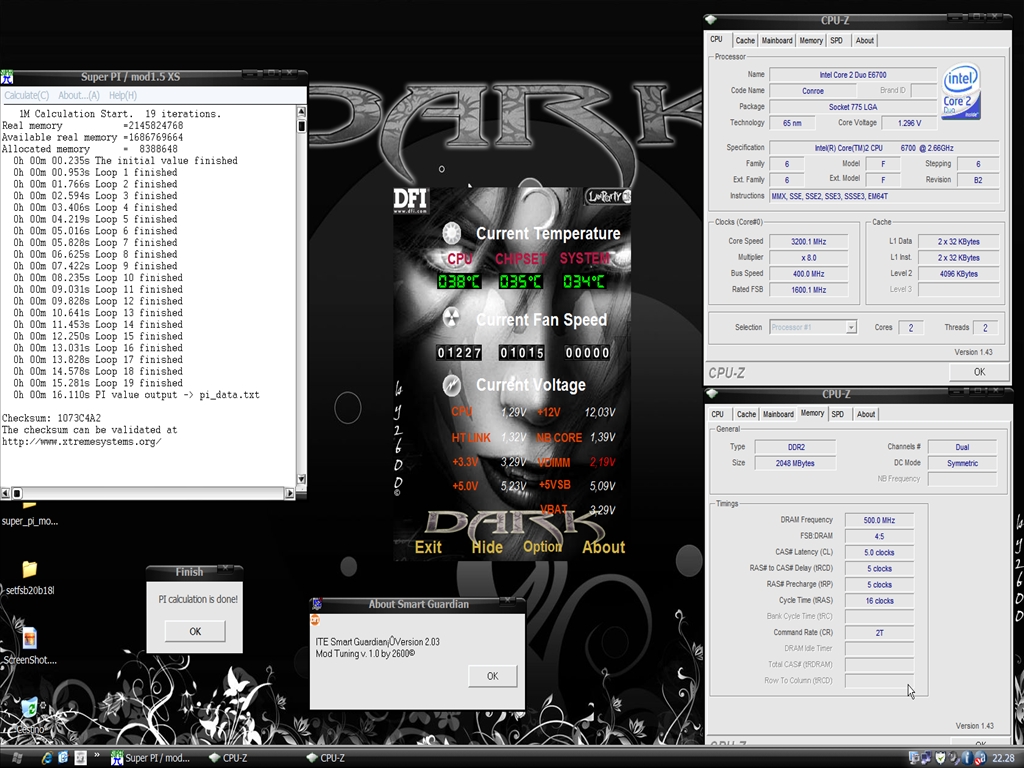Select the second CPU-Z taskbar button
The height and width of the screenshot is (768, 1024).
(x=326, y=758)
